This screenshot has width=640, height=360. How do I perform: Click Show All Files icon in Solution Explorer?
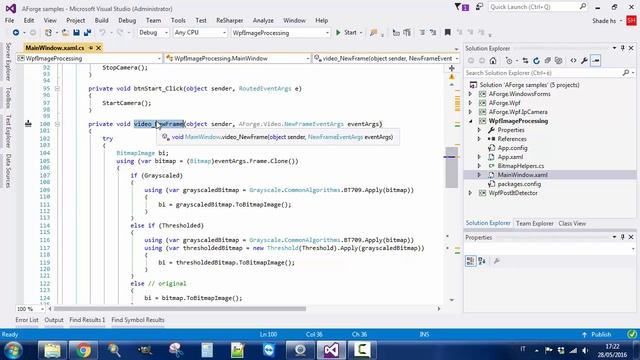tap(558, 61)
